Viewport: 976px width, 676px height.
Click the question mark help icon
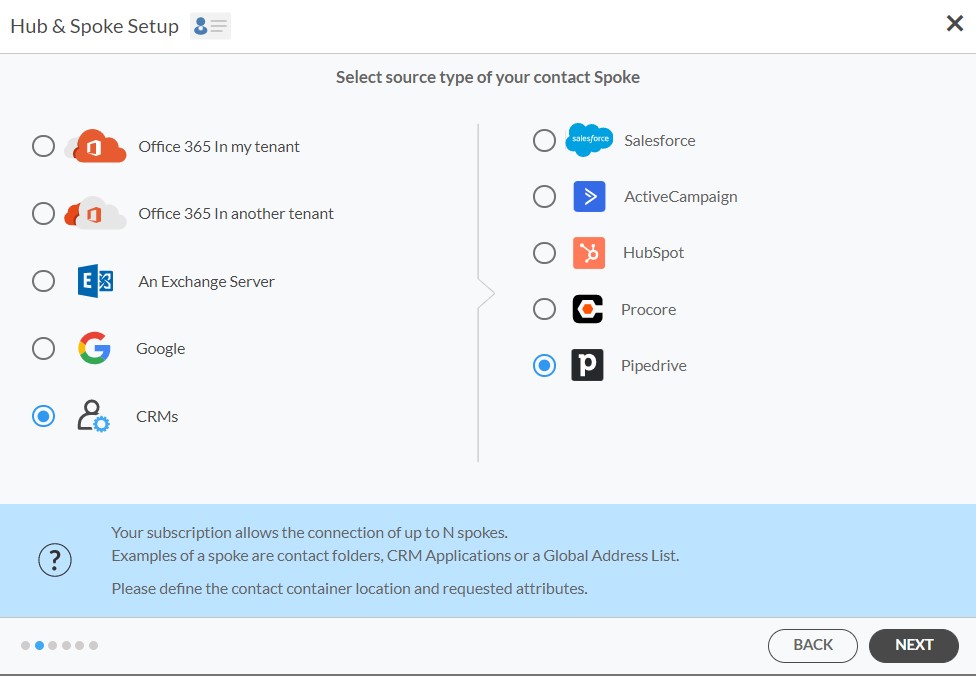pyautogui.click(x=55, y=560)
